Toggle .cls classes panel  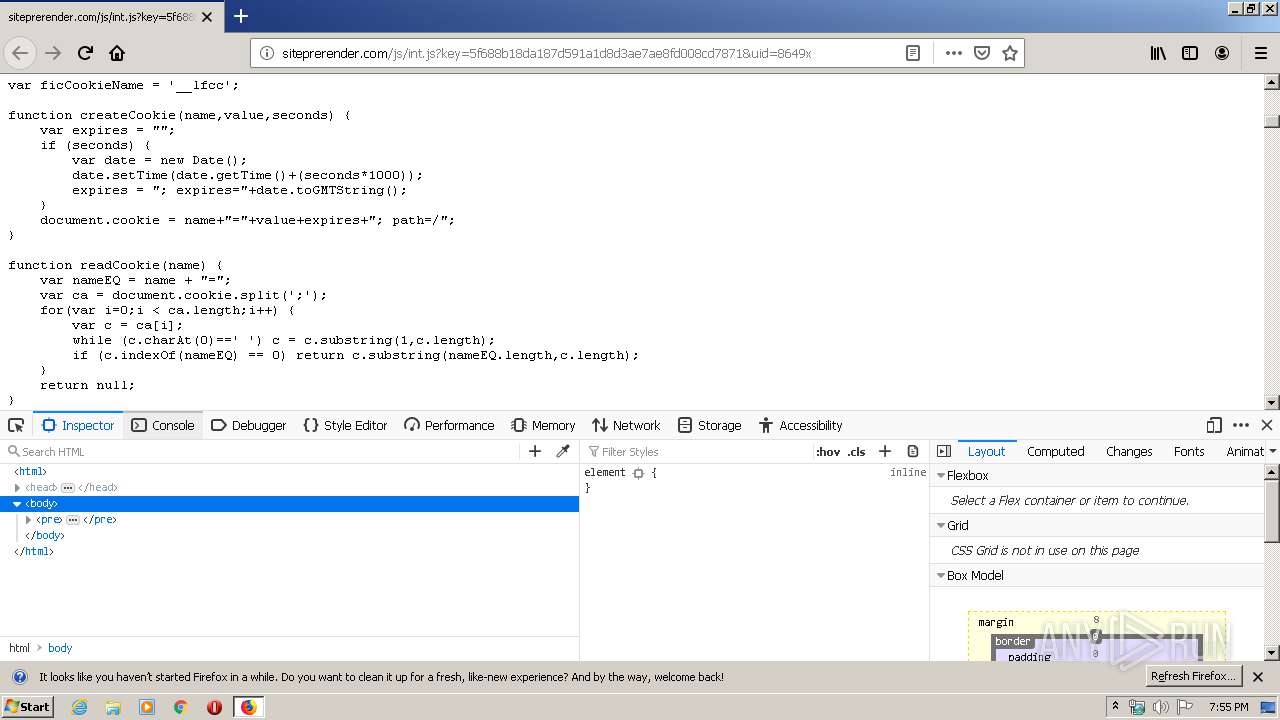click(857, 451)
